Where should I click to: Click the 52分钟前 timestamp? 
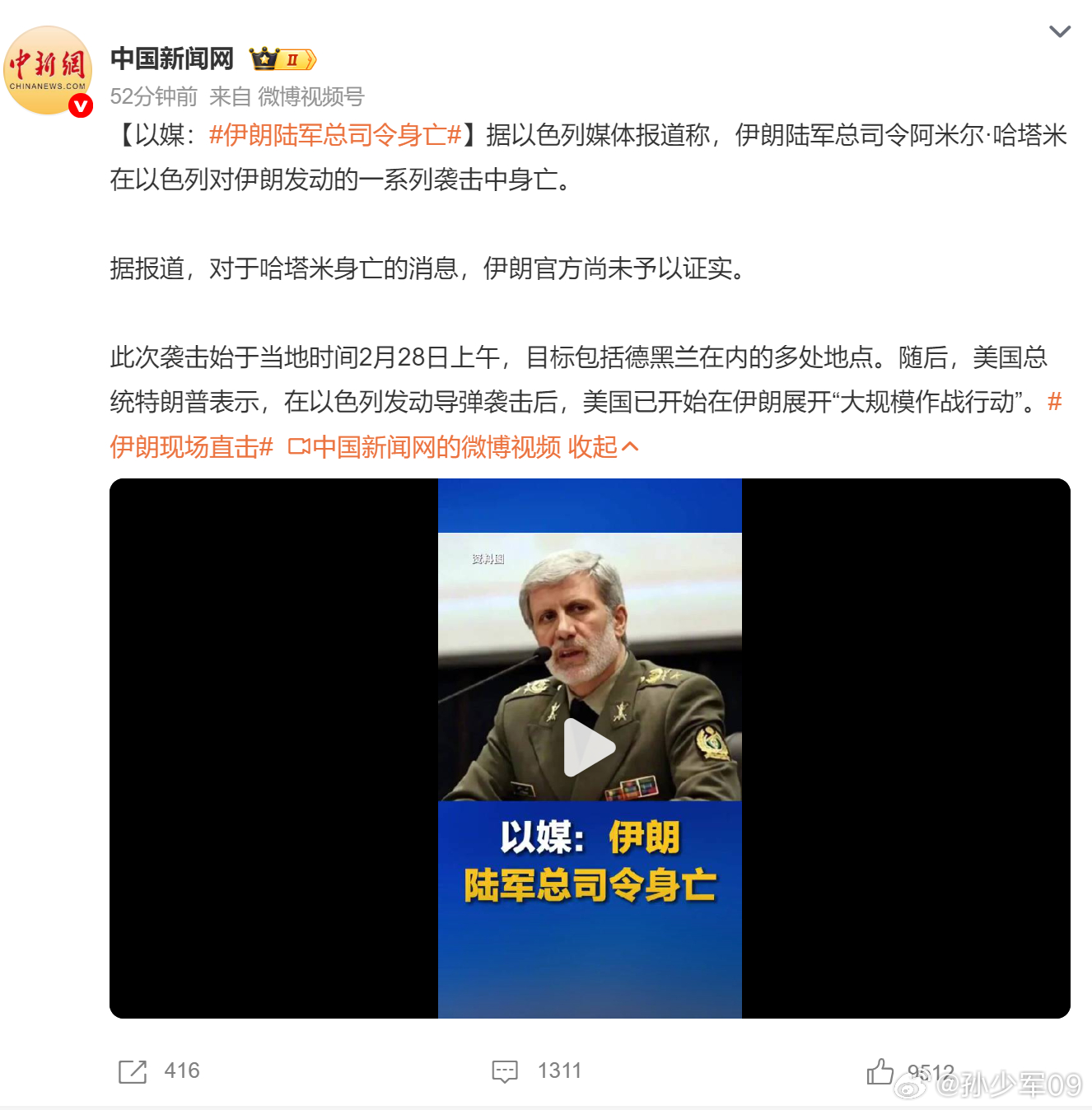(154, 97)
